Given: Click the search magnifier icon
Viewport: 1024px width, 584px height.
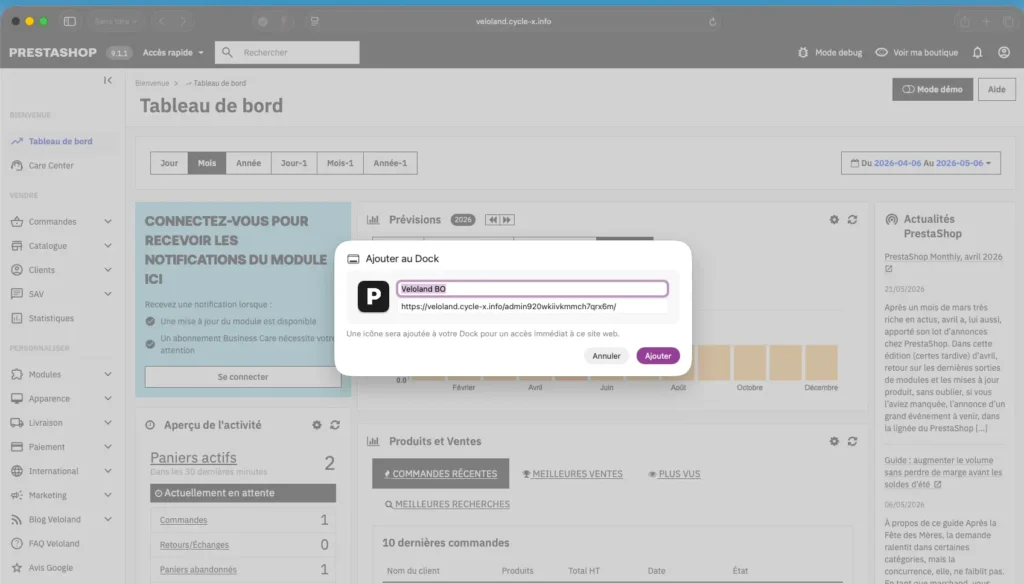Looking at the screenshot, I should (x=227, y=52).
